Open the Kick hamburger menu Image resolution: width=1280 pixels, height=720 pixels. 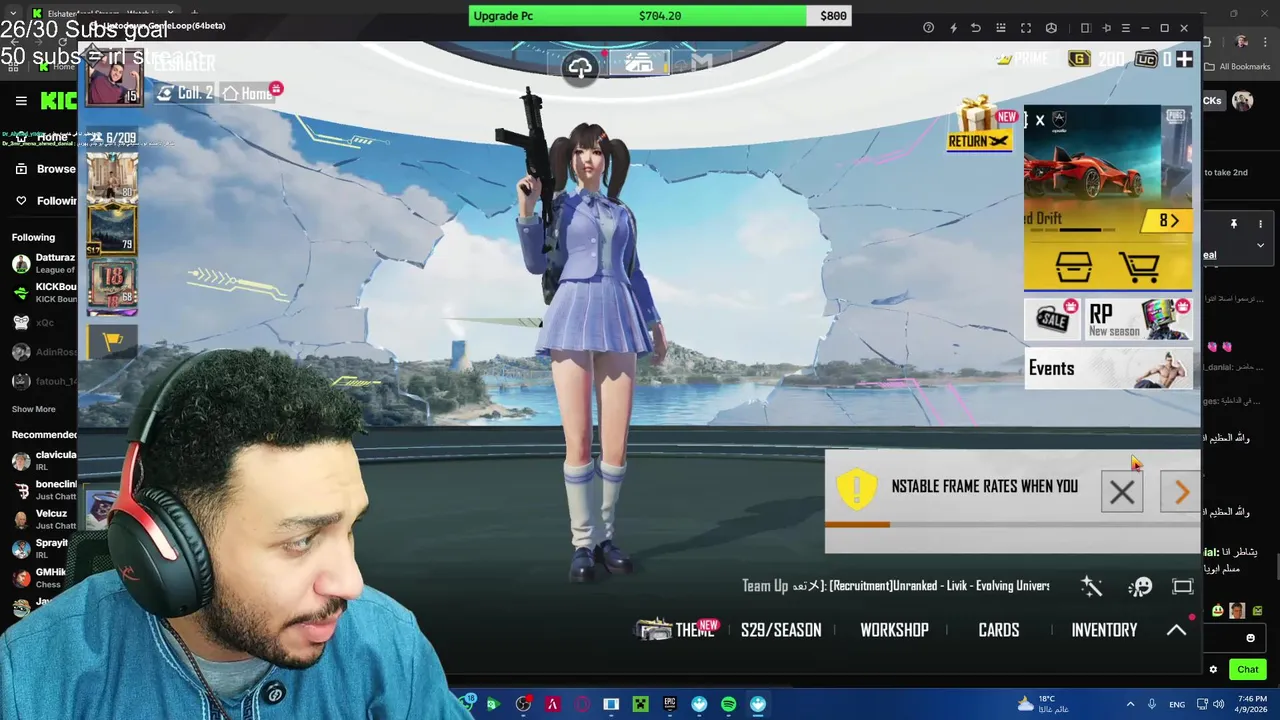pyautogui.click(x=21, y=100)
